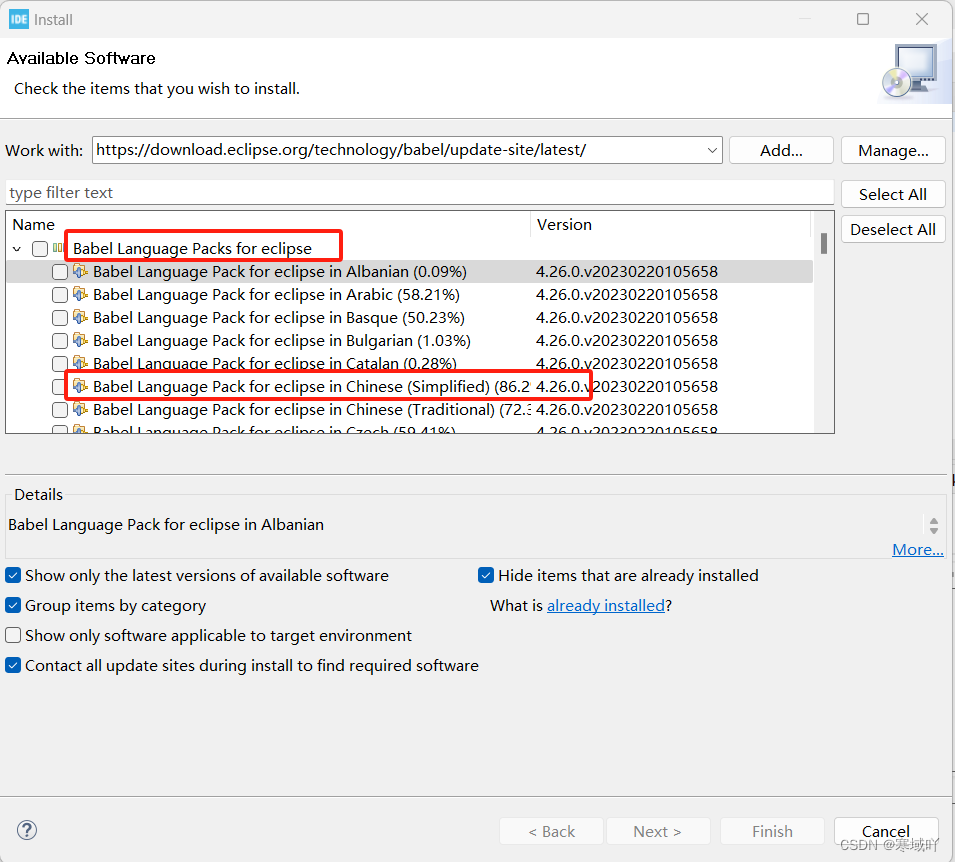Collapse the Babel Language Packs category
955x862 pixels.
pyautogui.click(x=17, y=249)
